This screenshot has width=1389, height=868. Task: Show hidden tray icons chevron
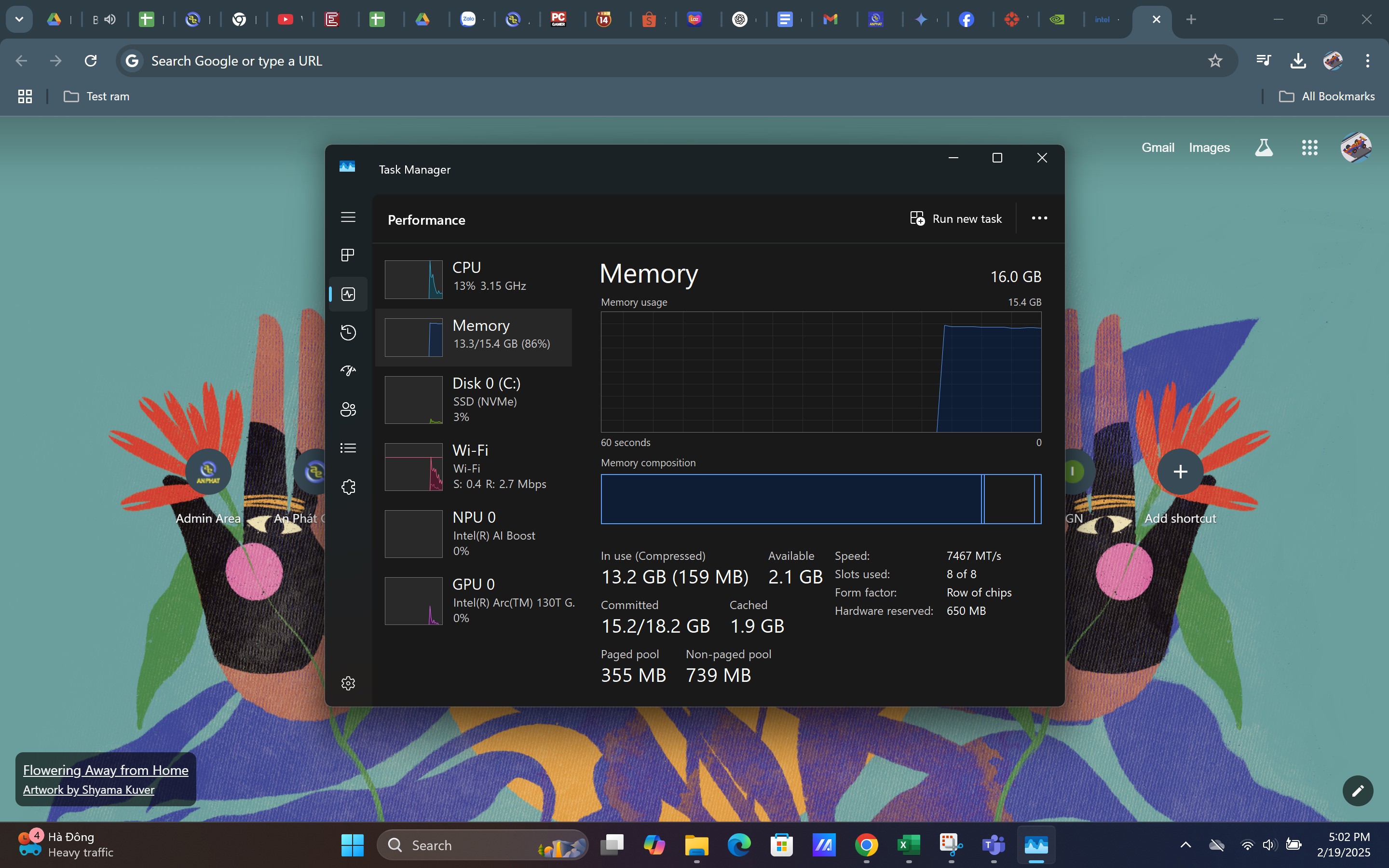(1185, 845)
